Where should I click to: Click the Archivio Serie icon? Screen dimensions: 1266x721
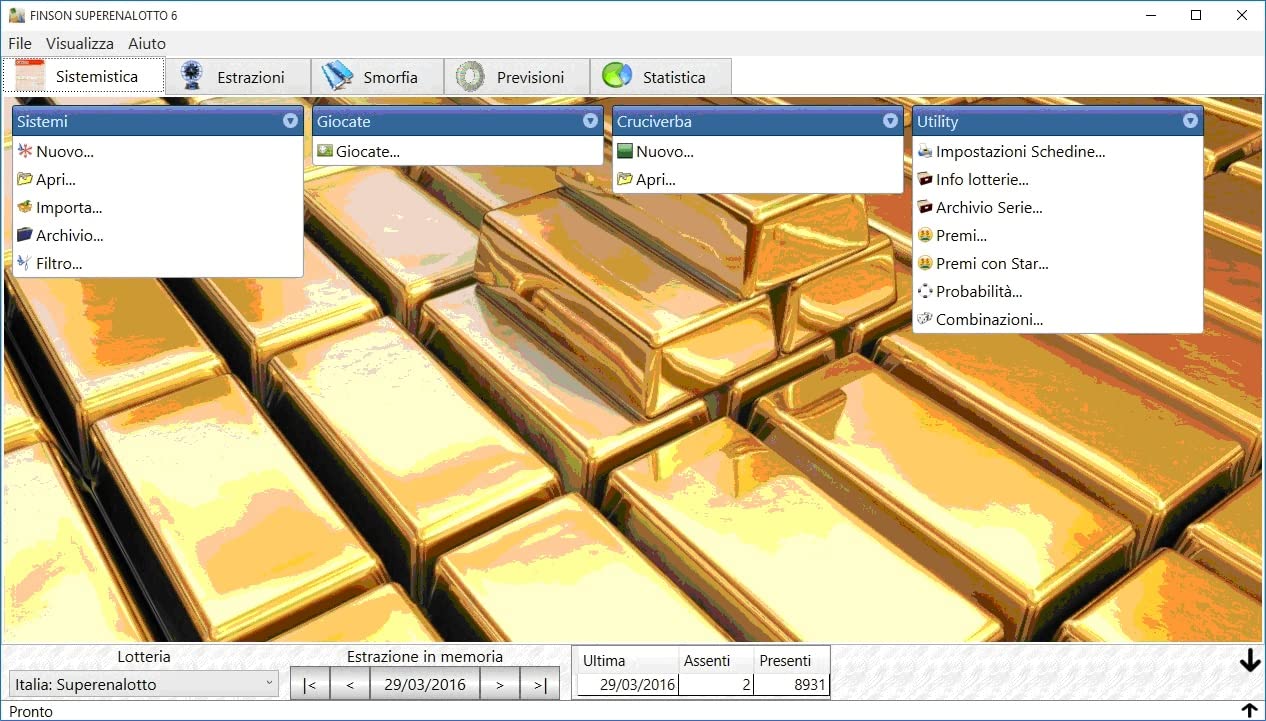pos(925,208)
